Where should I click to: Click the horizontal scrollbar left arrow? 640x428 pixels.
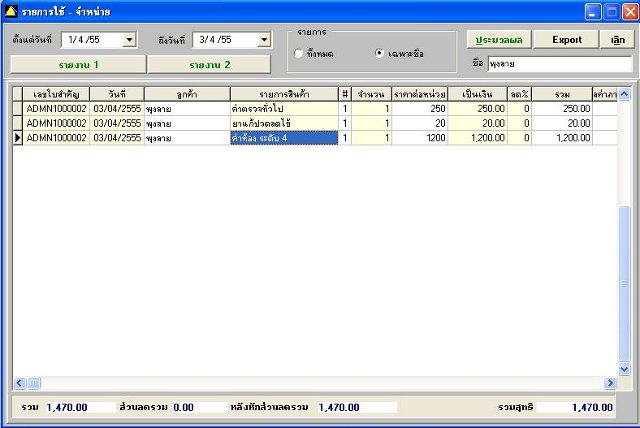click(19, 383)
